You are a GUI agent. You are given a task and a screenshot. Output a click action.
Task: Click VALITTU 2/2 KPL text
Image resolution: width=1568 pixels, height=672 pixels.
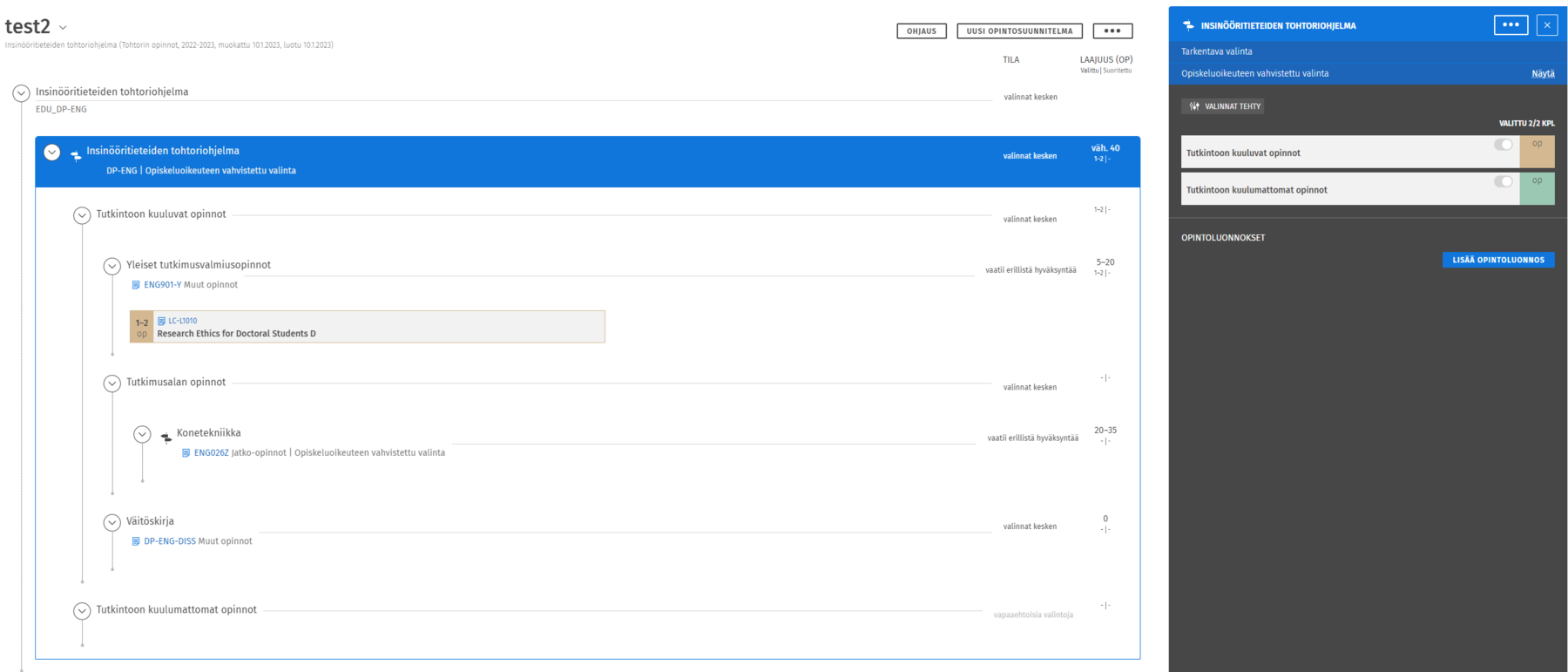(1526, 124)
